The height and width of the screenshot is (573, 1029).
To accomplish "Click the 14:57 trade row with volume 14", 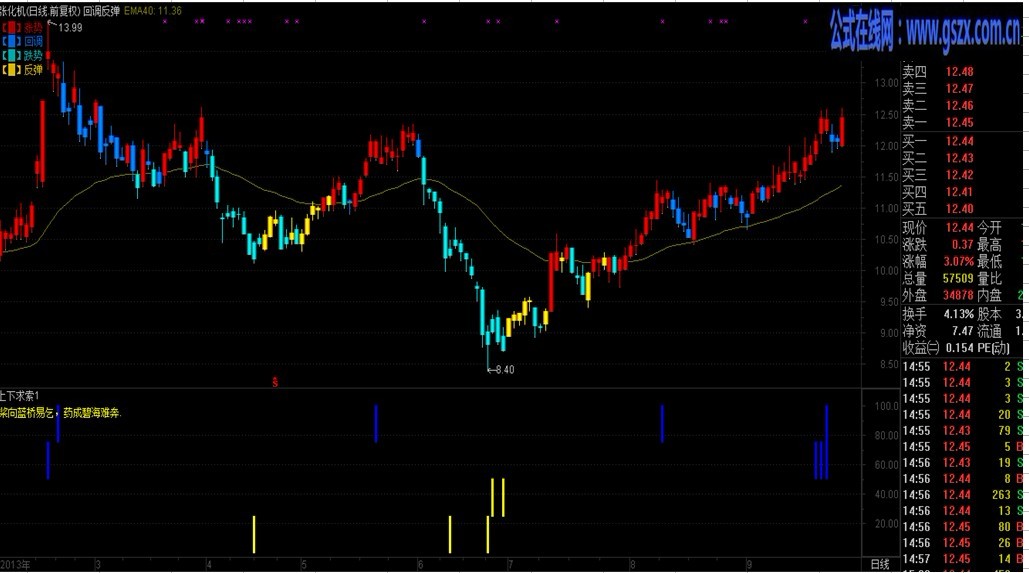I will tap(965, 559).
